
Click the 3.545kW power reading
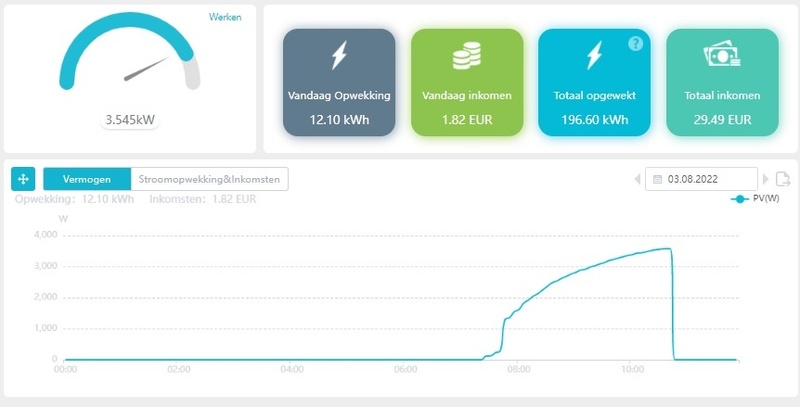[x=130, y=120]
